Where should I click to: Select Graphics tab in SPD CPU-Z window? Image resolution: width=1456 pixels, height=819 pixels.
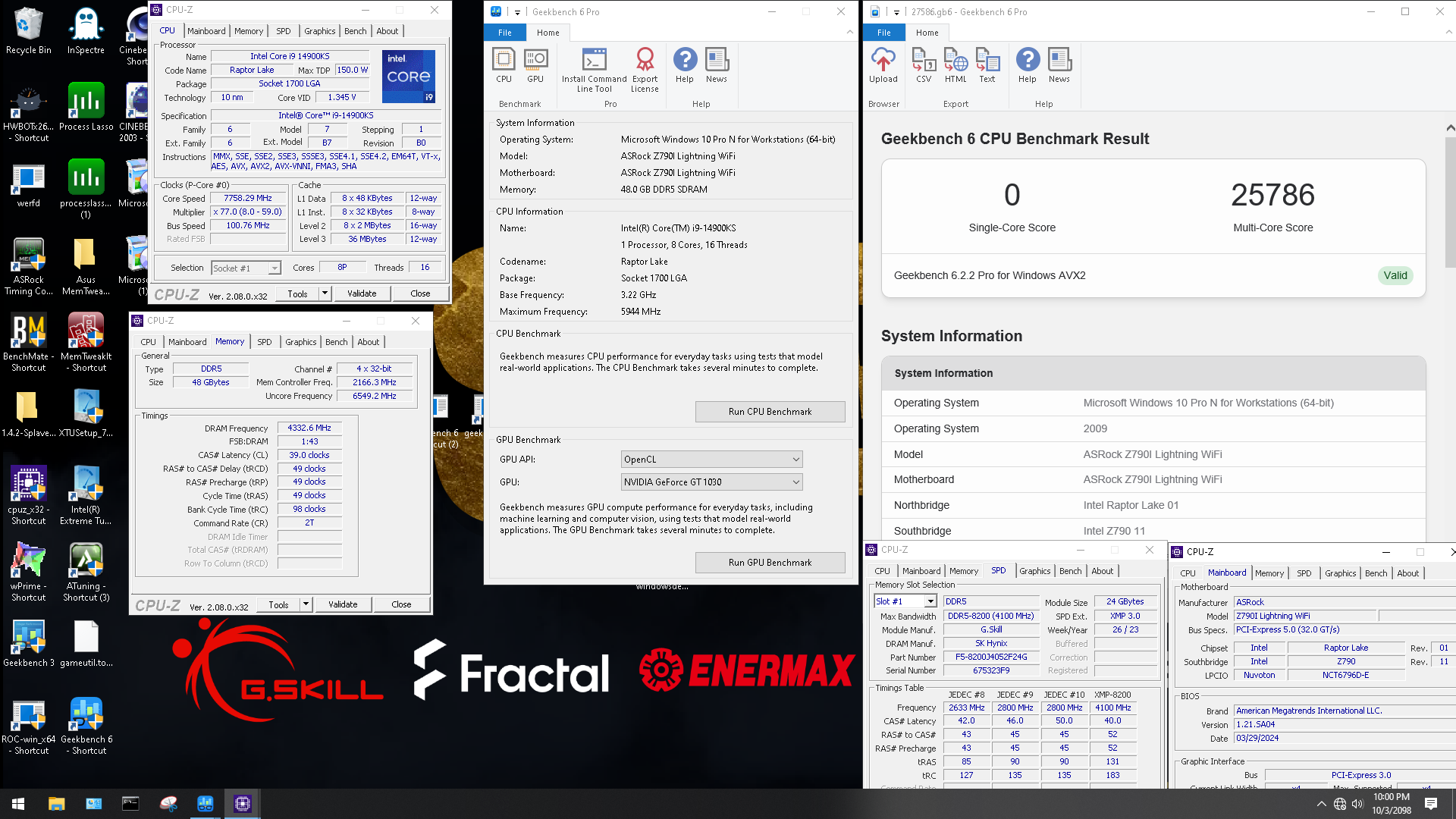[1034, 571]
